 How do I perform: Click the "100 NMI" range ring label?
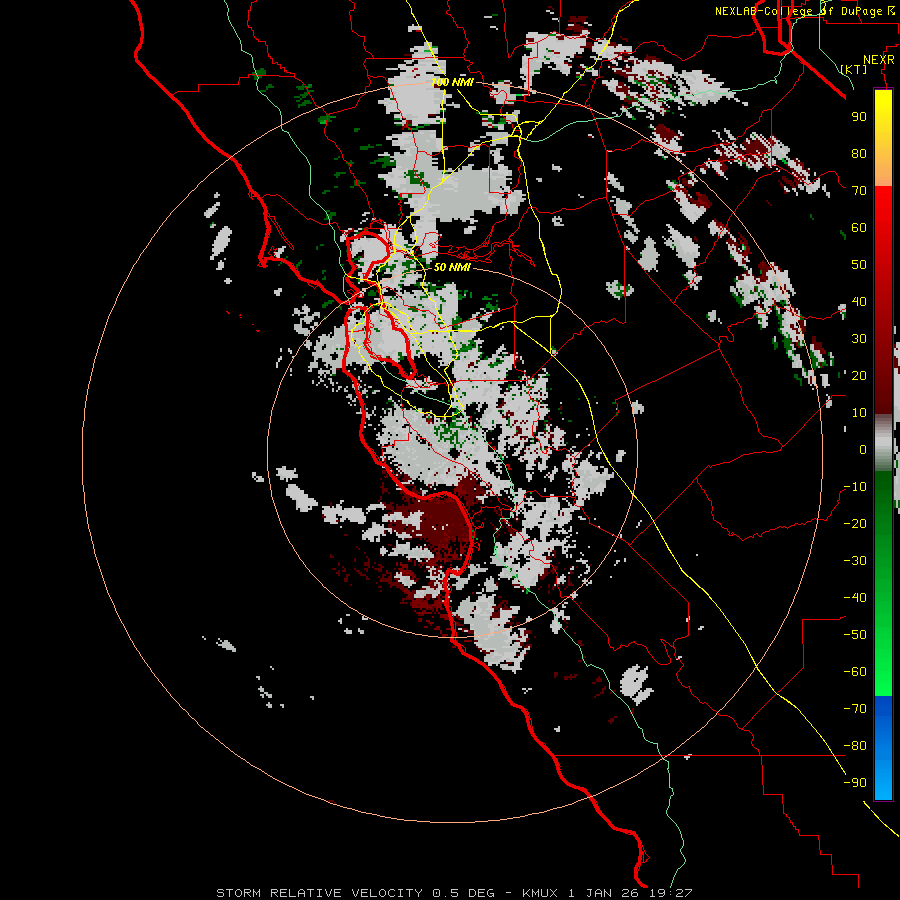coord(453,82)
